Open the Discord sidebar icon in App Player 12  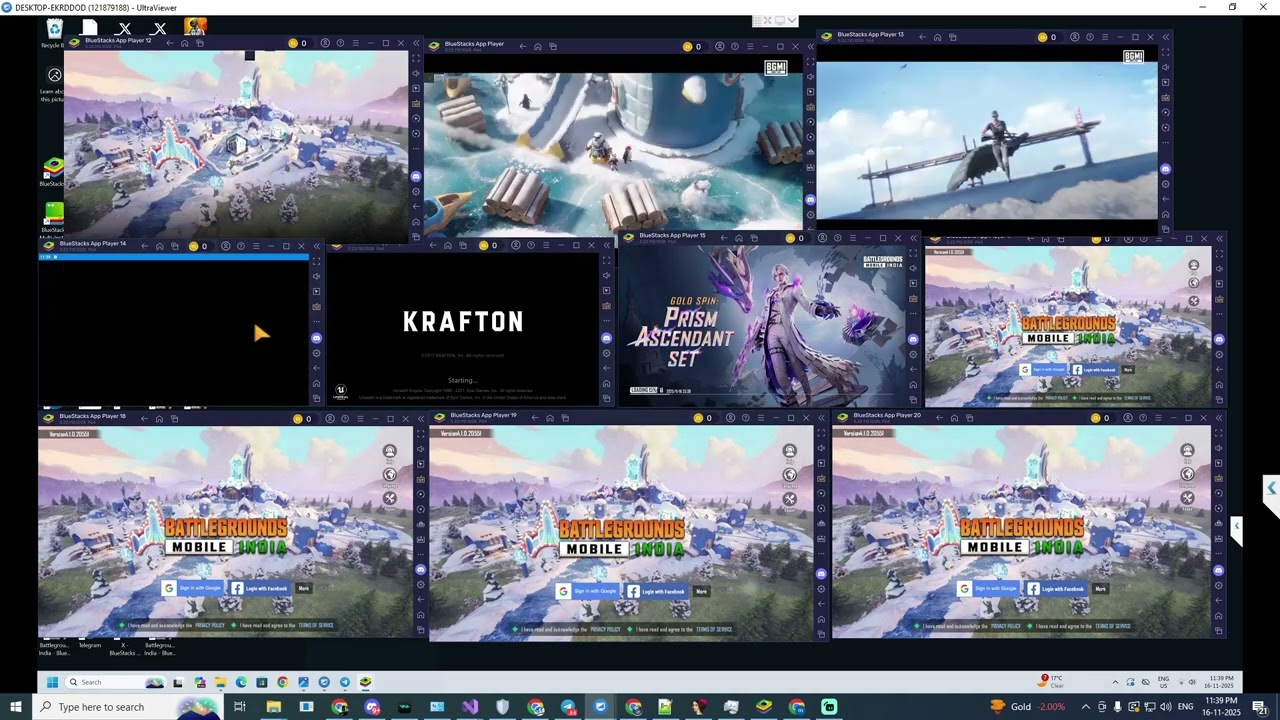416,176
